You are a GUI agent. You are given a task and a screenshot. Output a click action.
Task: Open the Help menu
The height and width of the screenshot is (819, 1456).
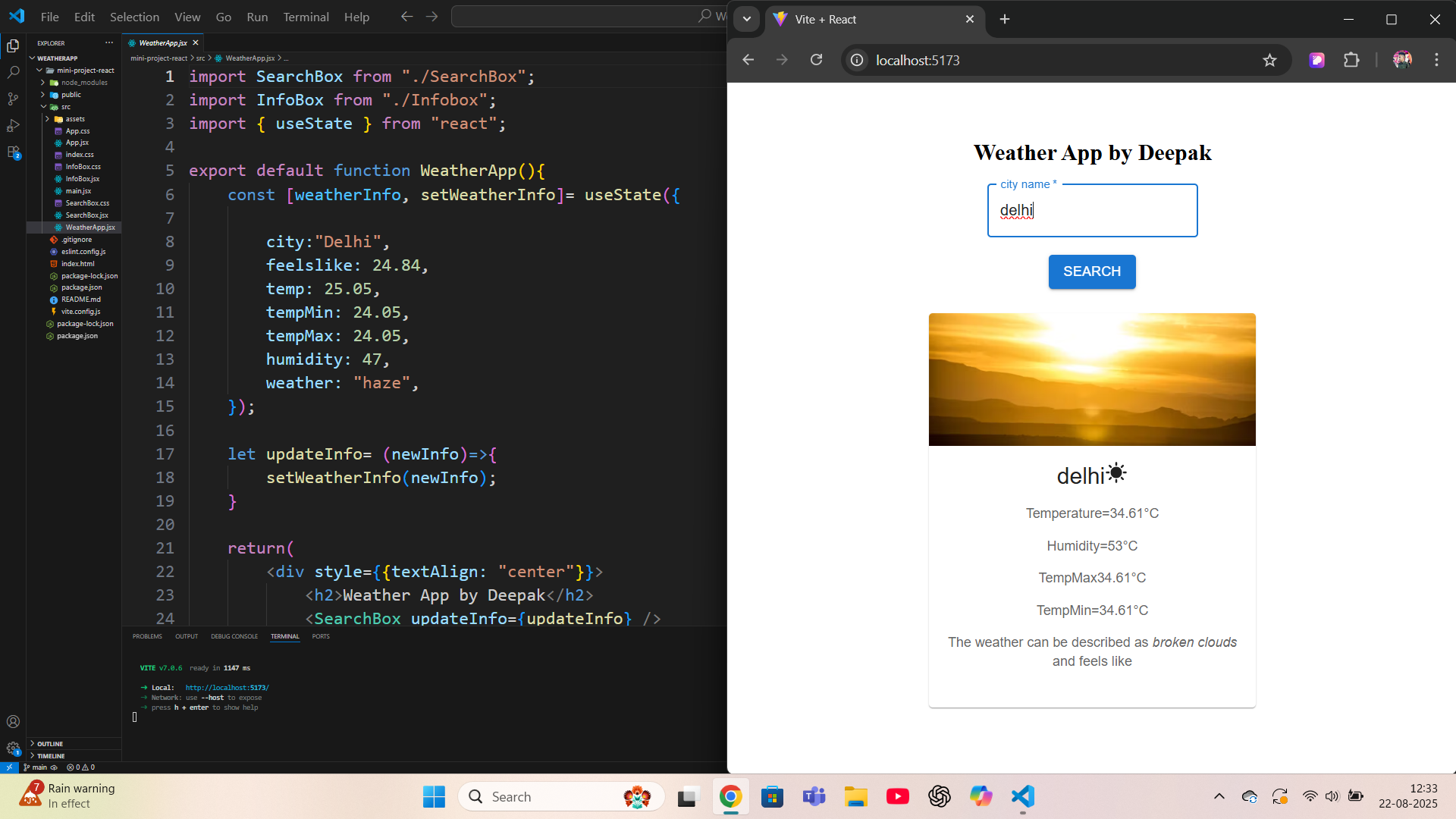coord(356,17)
